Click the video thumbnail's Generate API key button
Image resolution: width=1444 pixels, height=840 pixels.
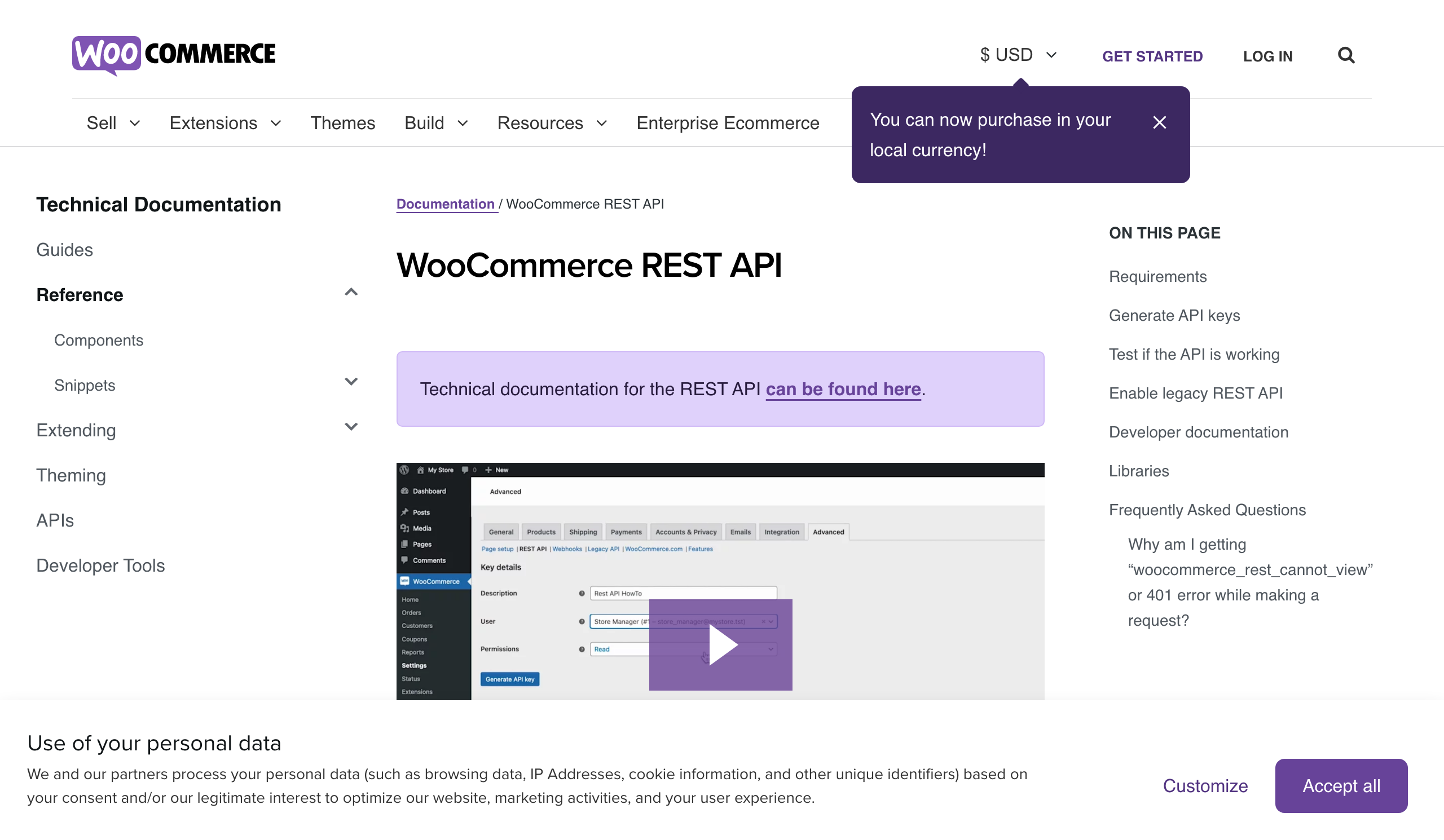pyautogui.click(x=509, y=679)
